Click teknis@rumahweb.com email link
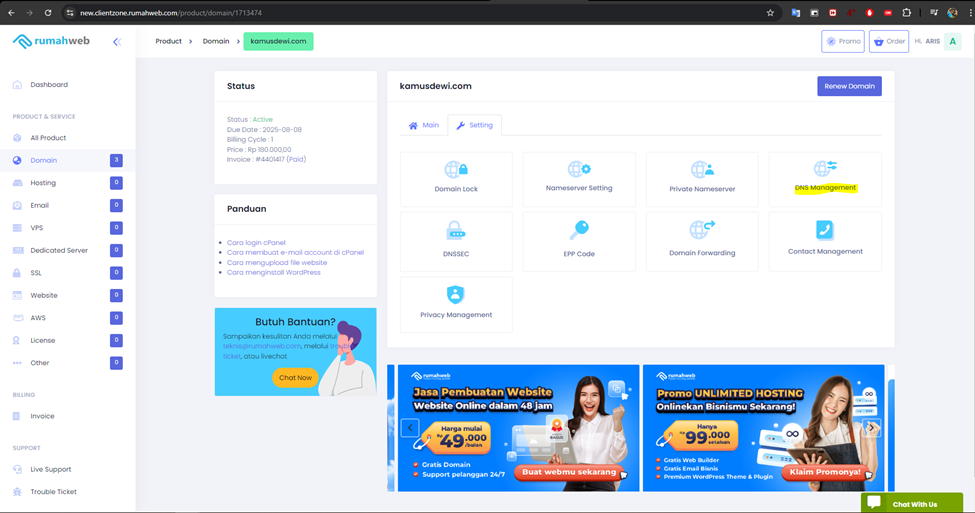 coord(262,346)
